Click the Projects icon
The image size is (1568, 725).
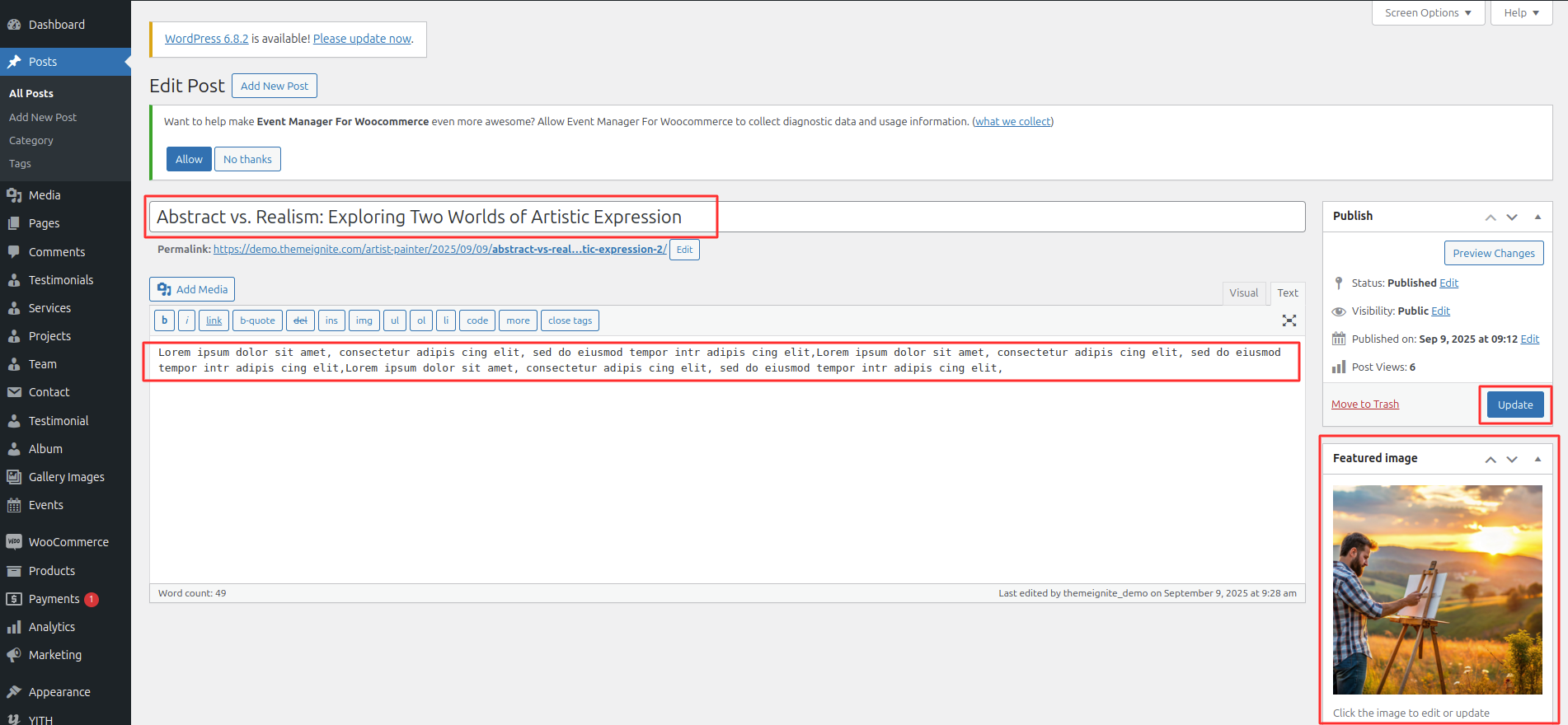pyautogui.click(x=14, y=336)
